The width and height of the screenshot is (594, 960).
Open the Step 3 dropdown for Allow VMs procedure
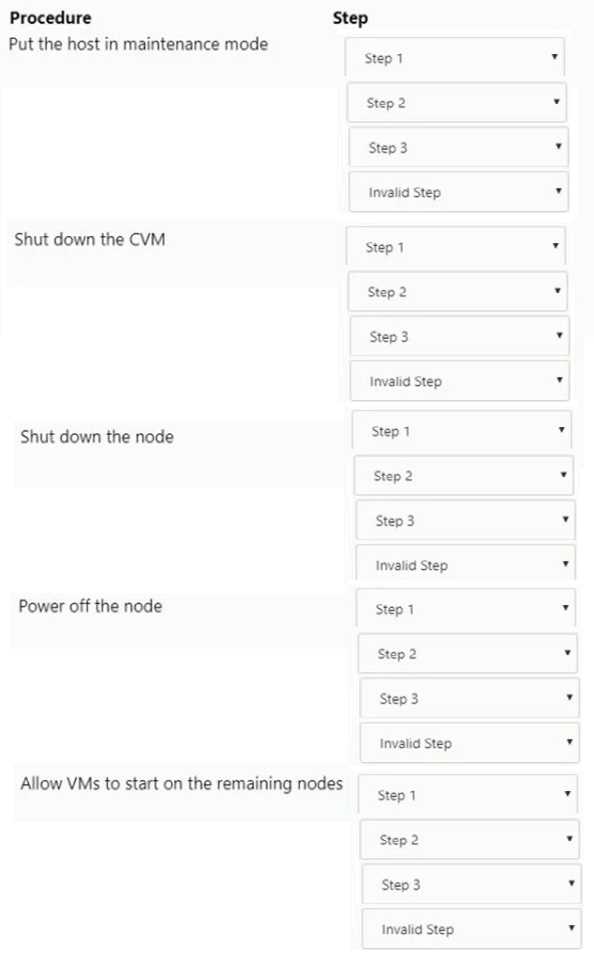click(467, 884)
